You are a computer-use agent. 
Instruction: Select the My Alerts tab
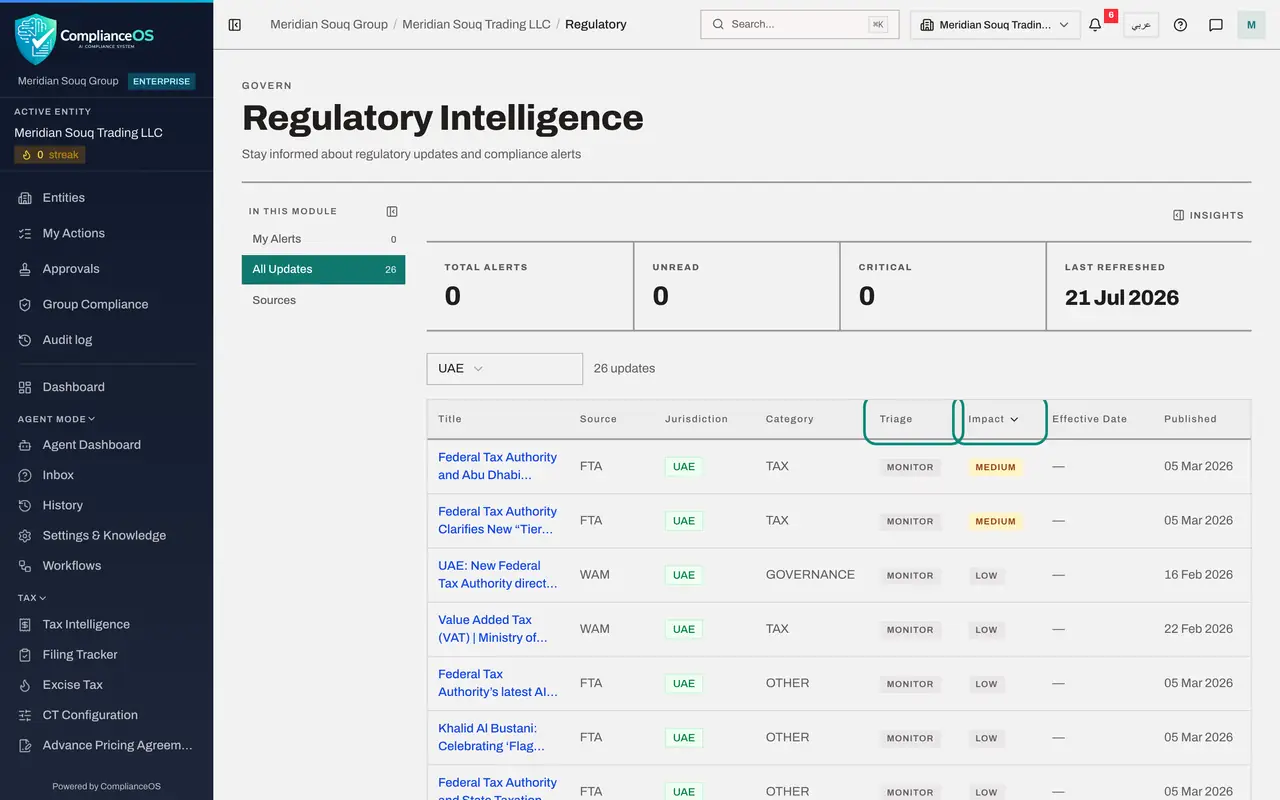[323, 239]
